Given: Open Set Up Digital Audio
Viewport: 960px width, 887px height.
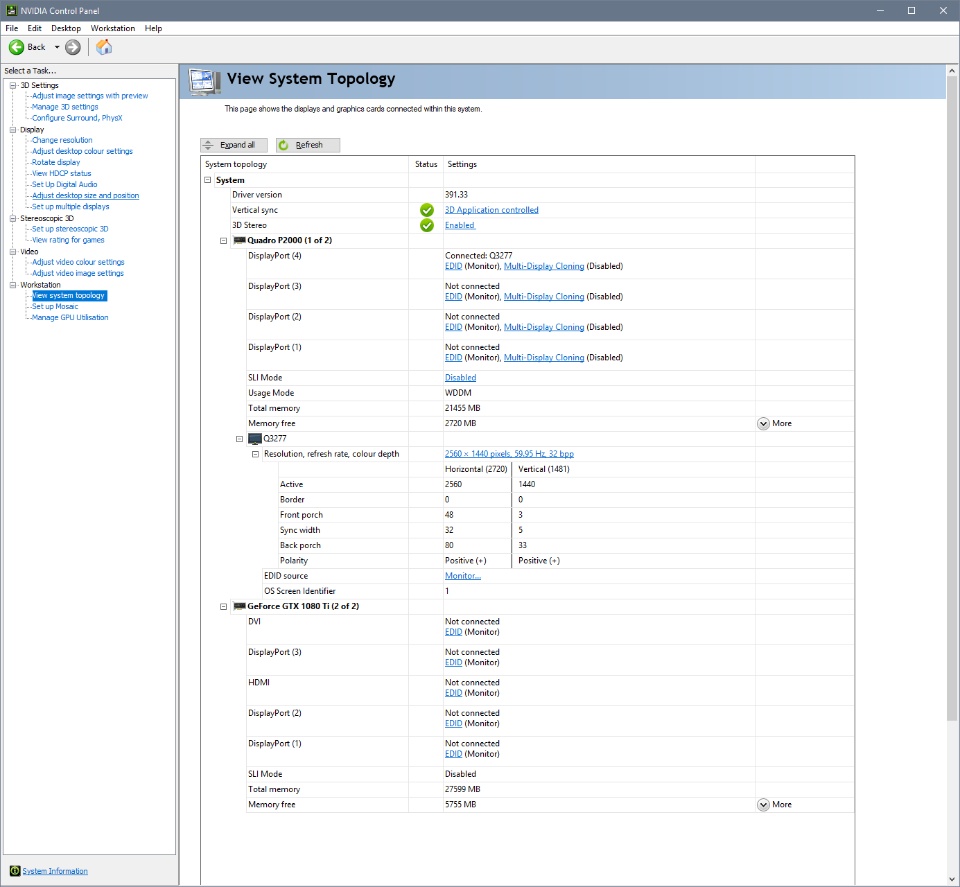Looking at the screenshot, I should (64, 184).
